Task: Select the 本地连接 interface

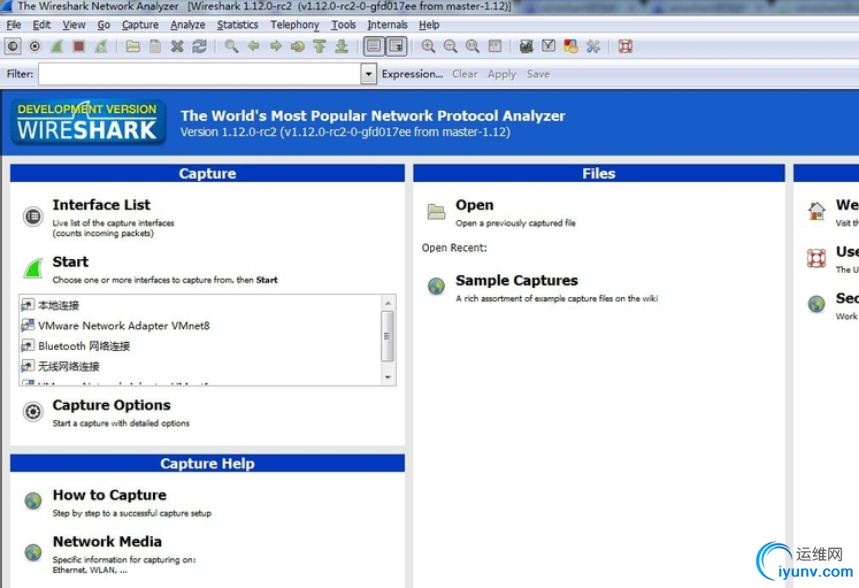Action: tap(59, 305)
